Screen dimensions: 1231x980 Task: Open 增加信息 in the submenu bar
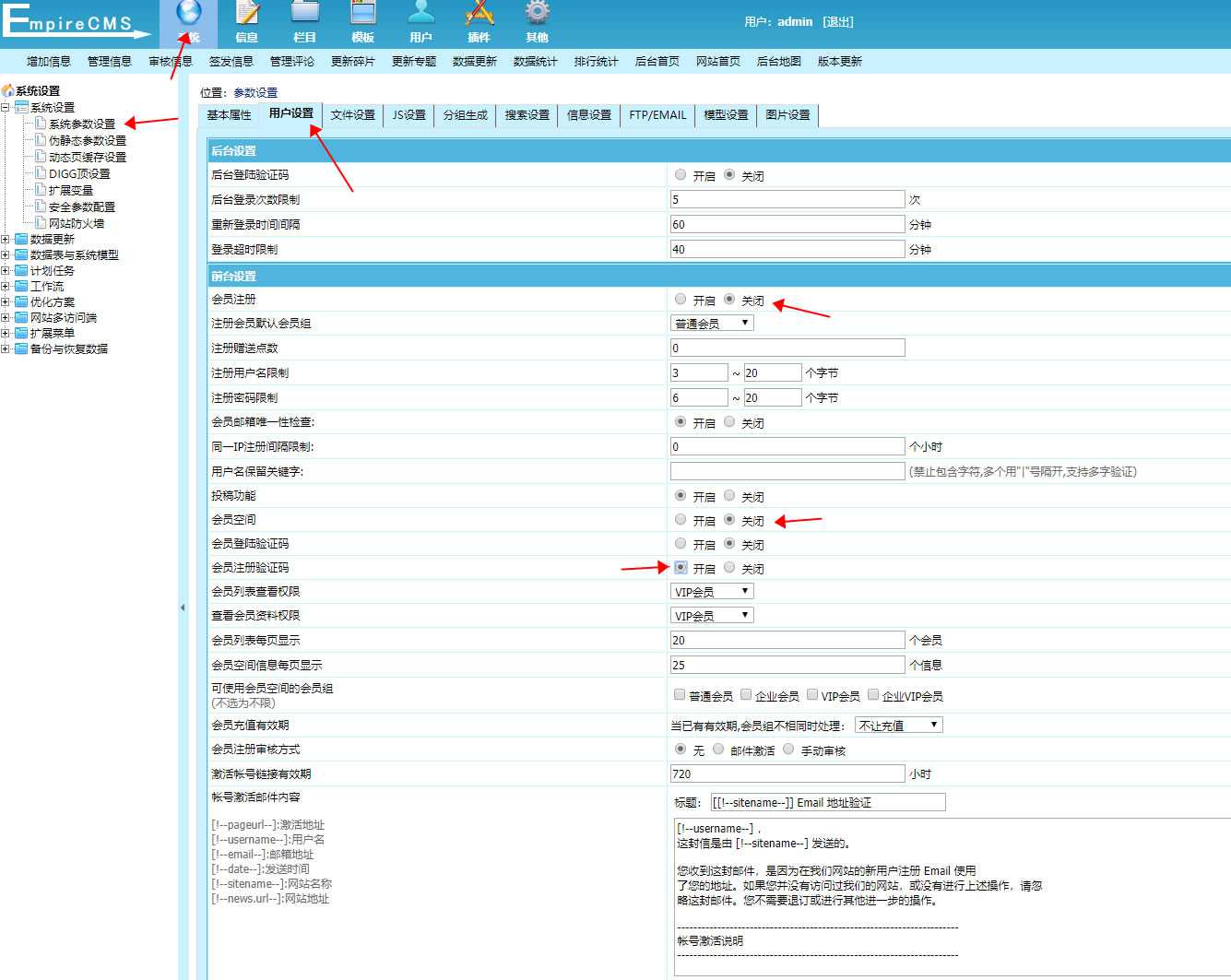[49, 62]
